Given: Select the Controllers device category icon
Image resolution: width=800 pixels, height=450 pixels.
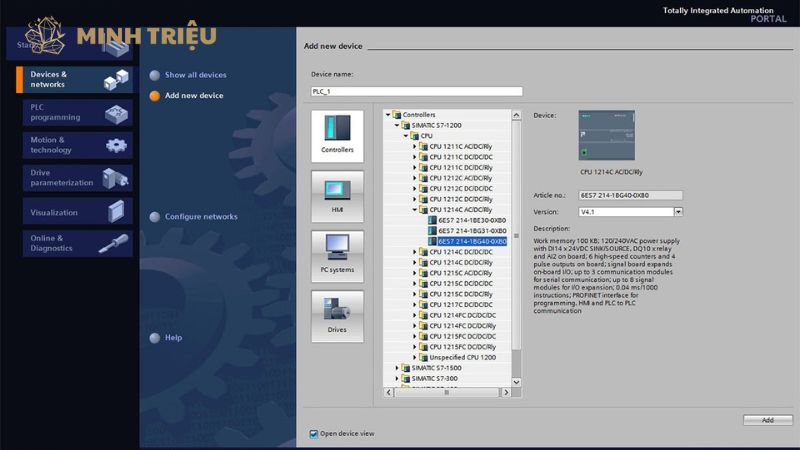Looking at the screenshot, I should coord(337,134).
